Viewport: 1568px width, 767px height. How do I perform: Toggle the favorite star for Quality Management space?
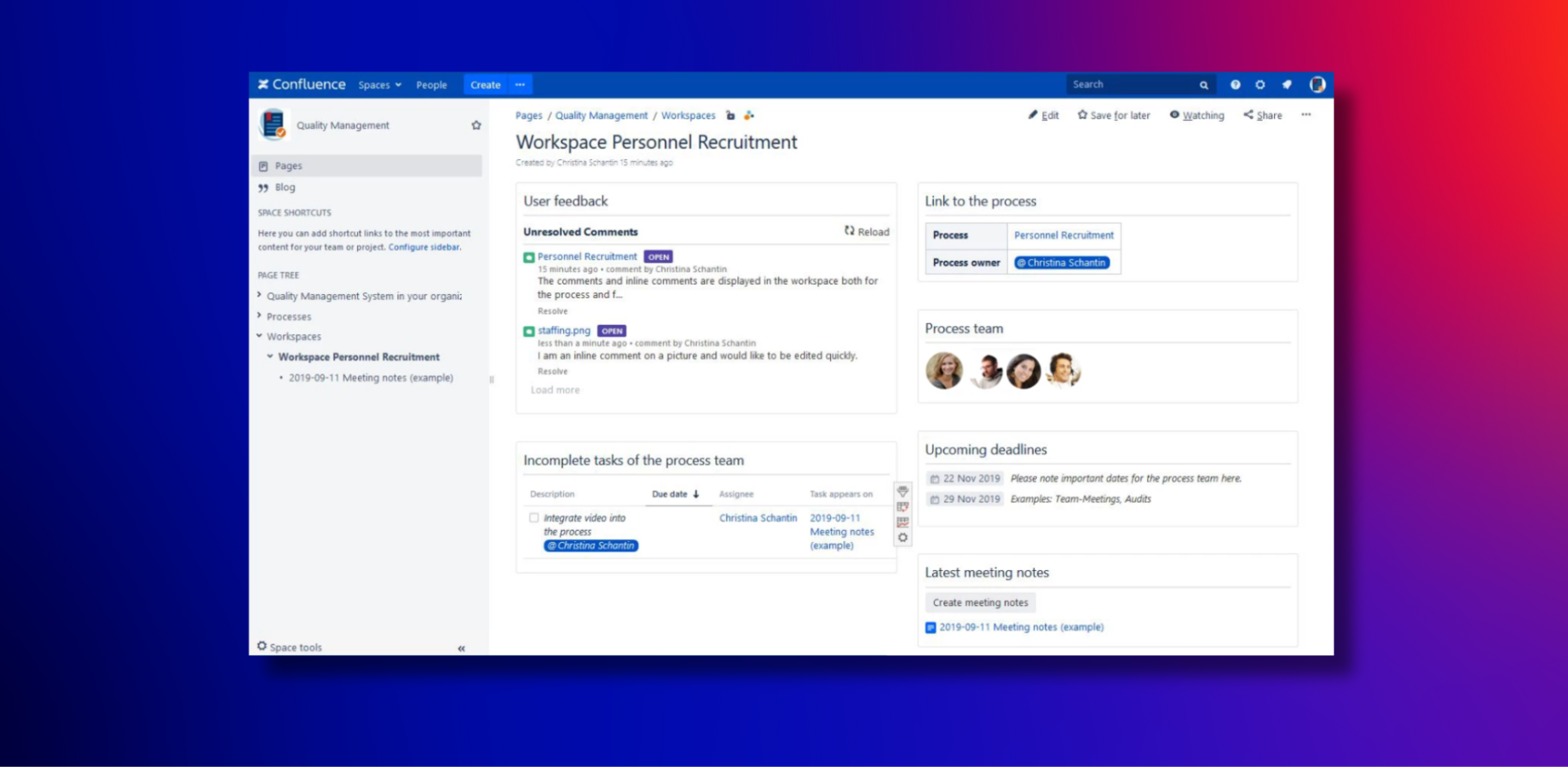click(476, 124)
